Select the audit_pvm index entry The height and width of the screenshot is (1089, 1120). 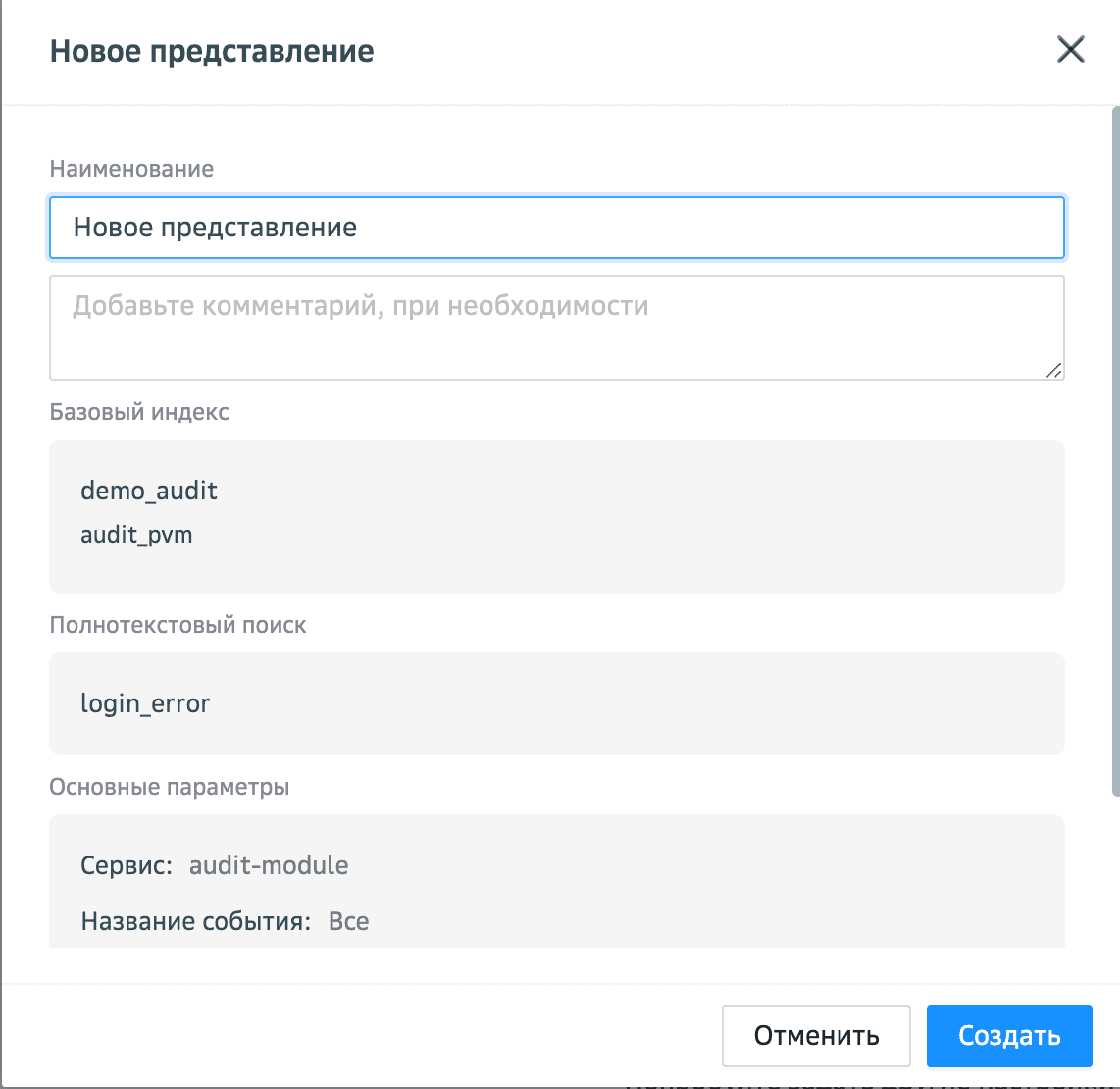(x=136, y=536)
